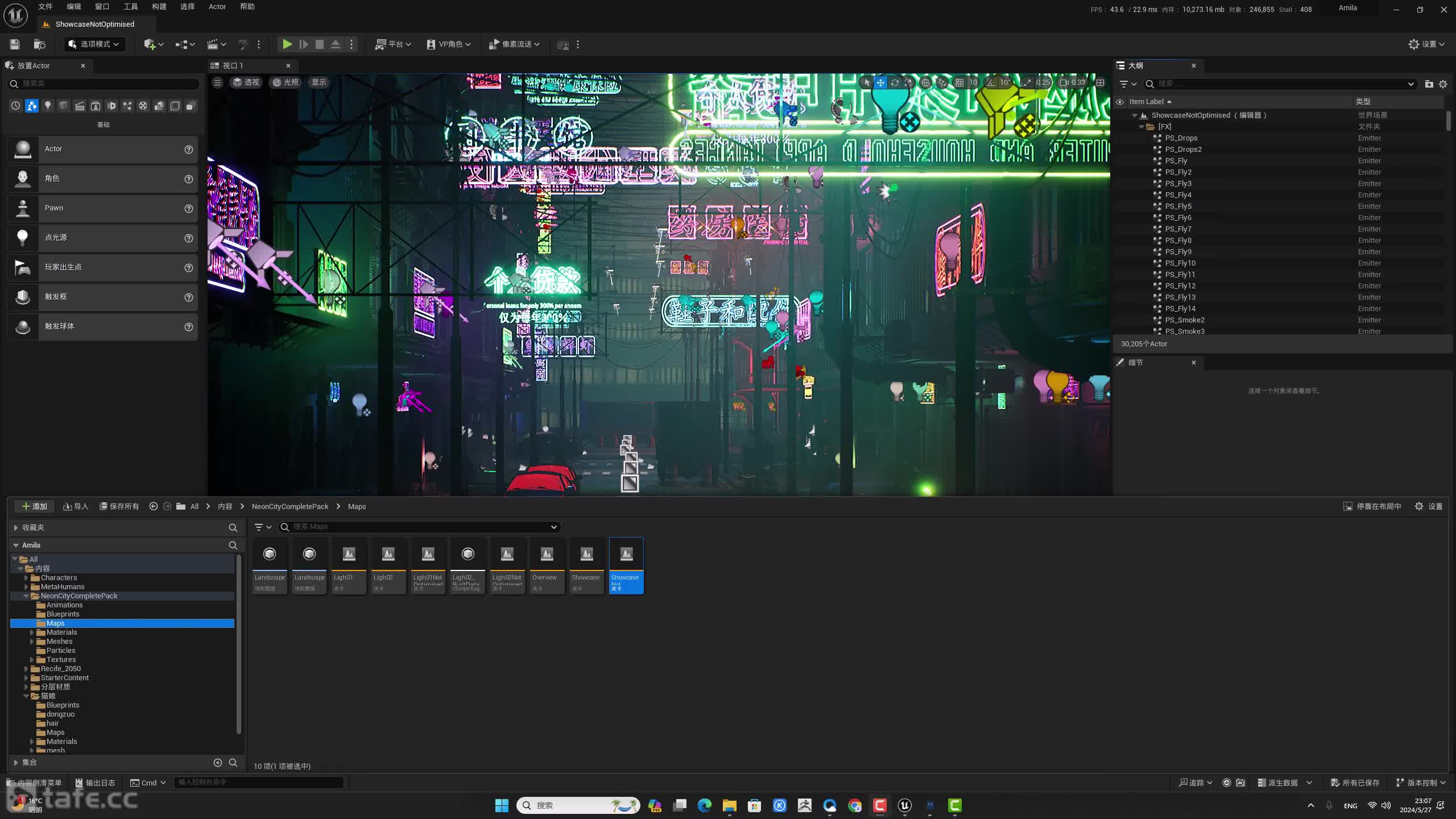Open the 构建 Build menu

159,7
